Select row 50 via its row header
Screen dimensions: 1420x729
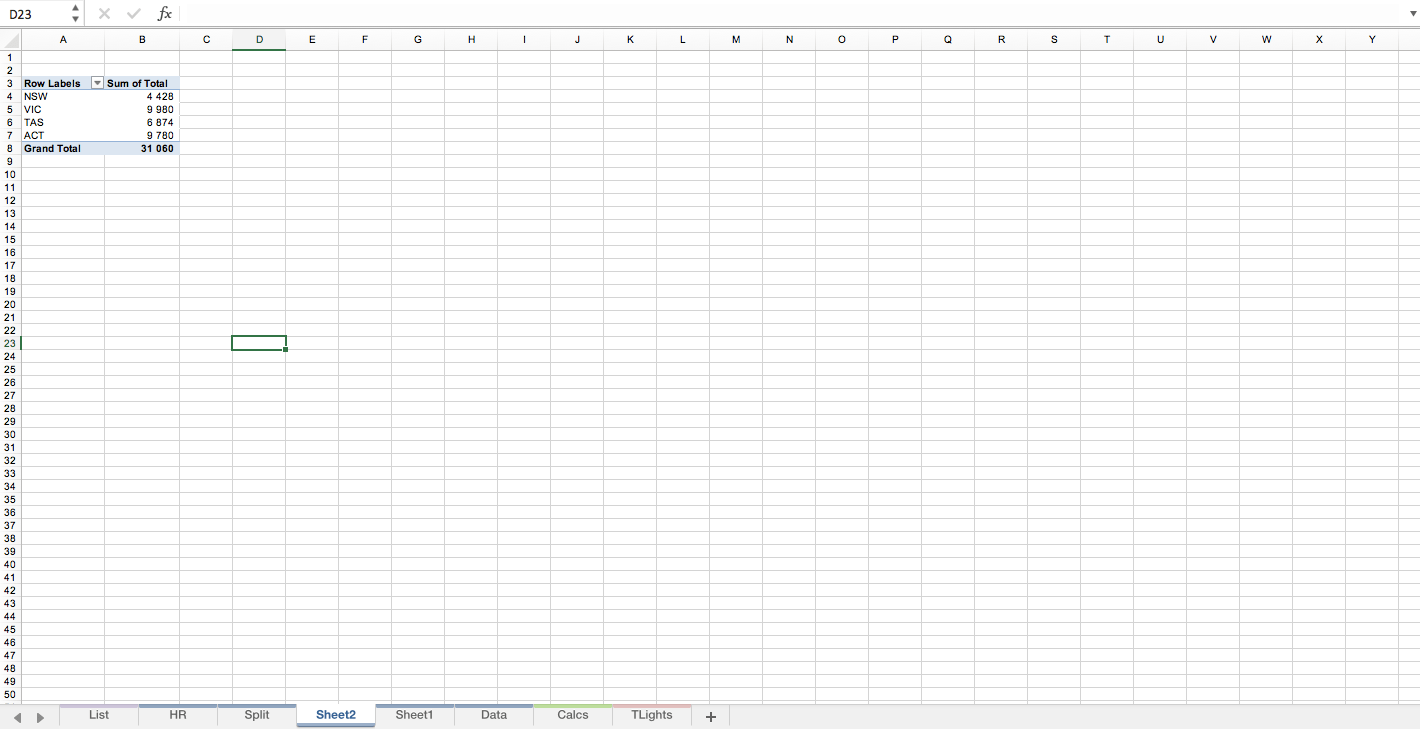(x=10, y=694)
